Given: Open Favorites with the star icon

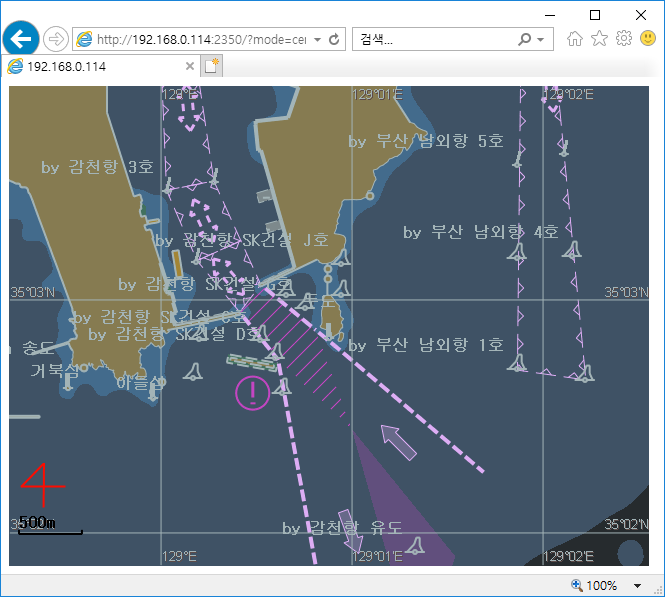Looking at the screenshot, I should 599,39.
